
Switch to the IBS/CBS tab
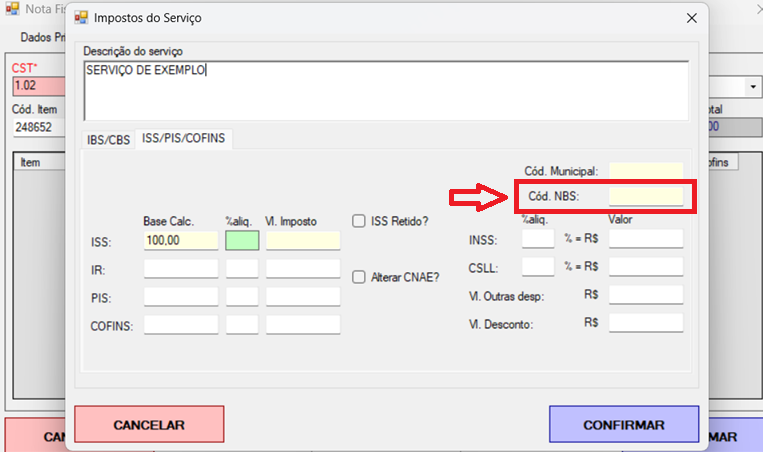pos(107,140)
